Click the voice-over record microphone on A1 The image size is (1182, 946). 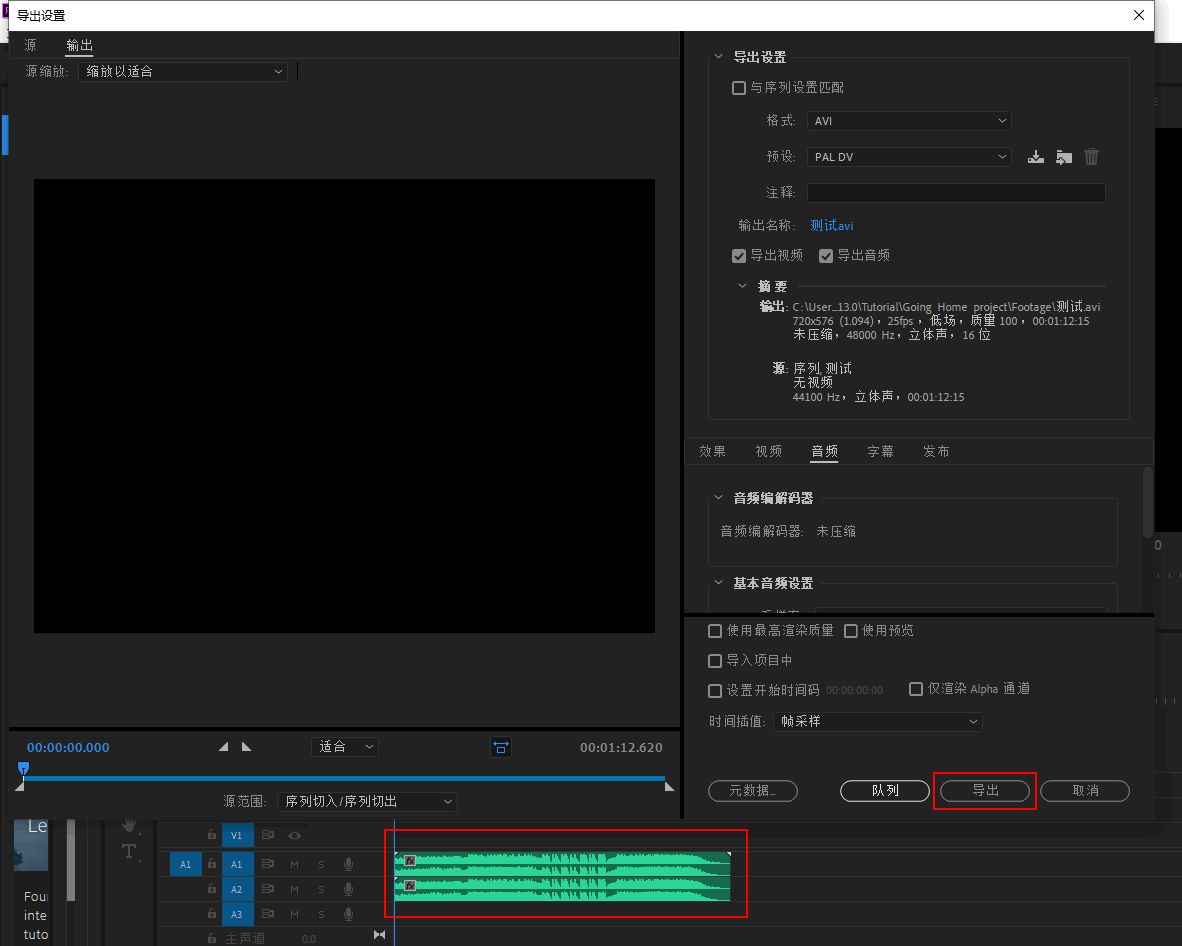click(348, 864)
